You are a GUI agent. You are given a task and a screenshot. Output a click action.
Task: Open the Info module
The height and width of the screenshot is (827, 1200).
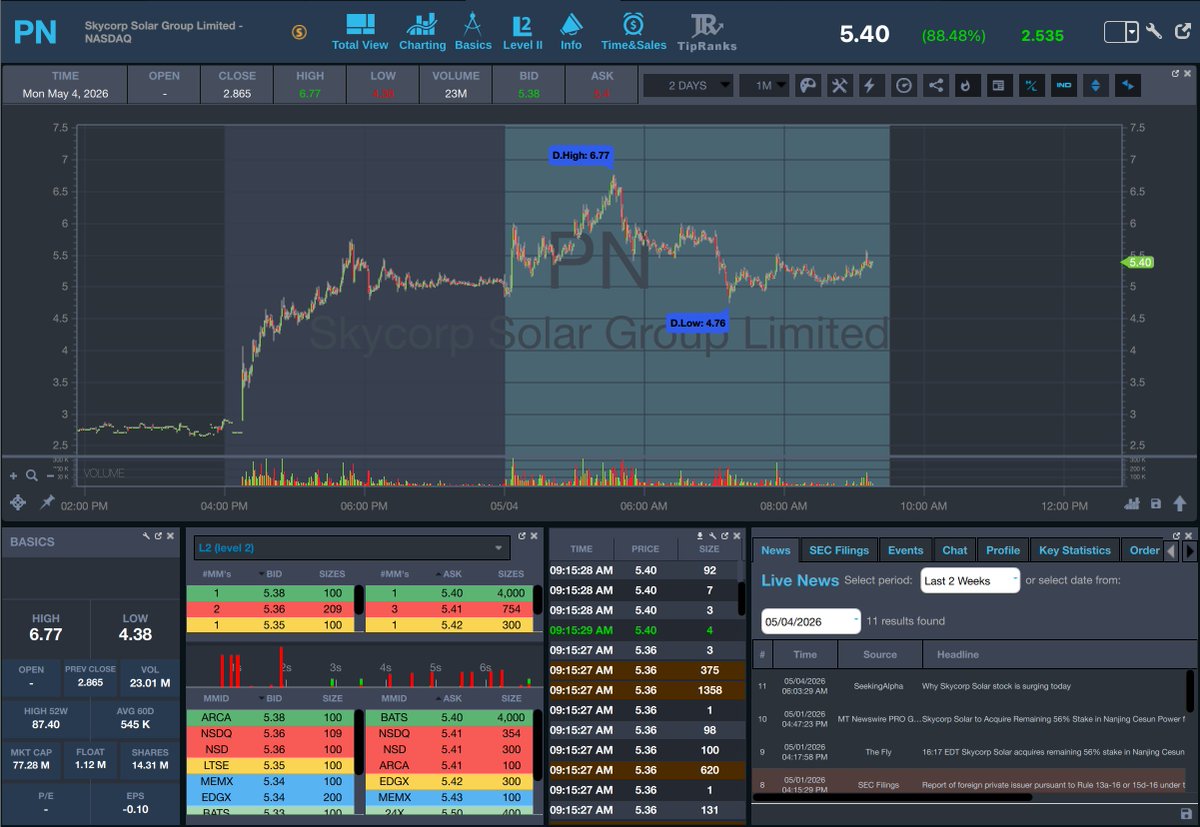pos(571,31)
